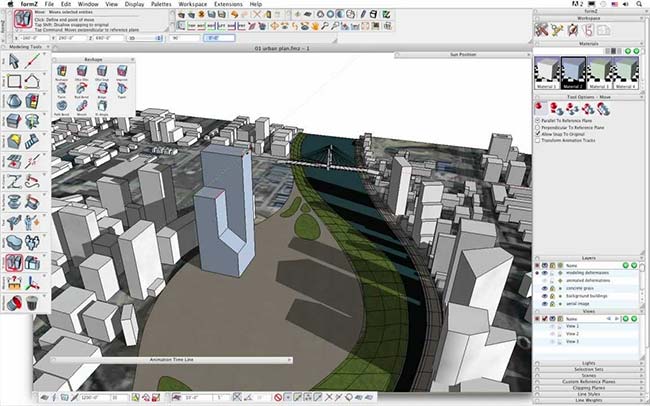Hide the concrete grass layer
Viewport: 650px width, 406px height.
coord(545,288)
